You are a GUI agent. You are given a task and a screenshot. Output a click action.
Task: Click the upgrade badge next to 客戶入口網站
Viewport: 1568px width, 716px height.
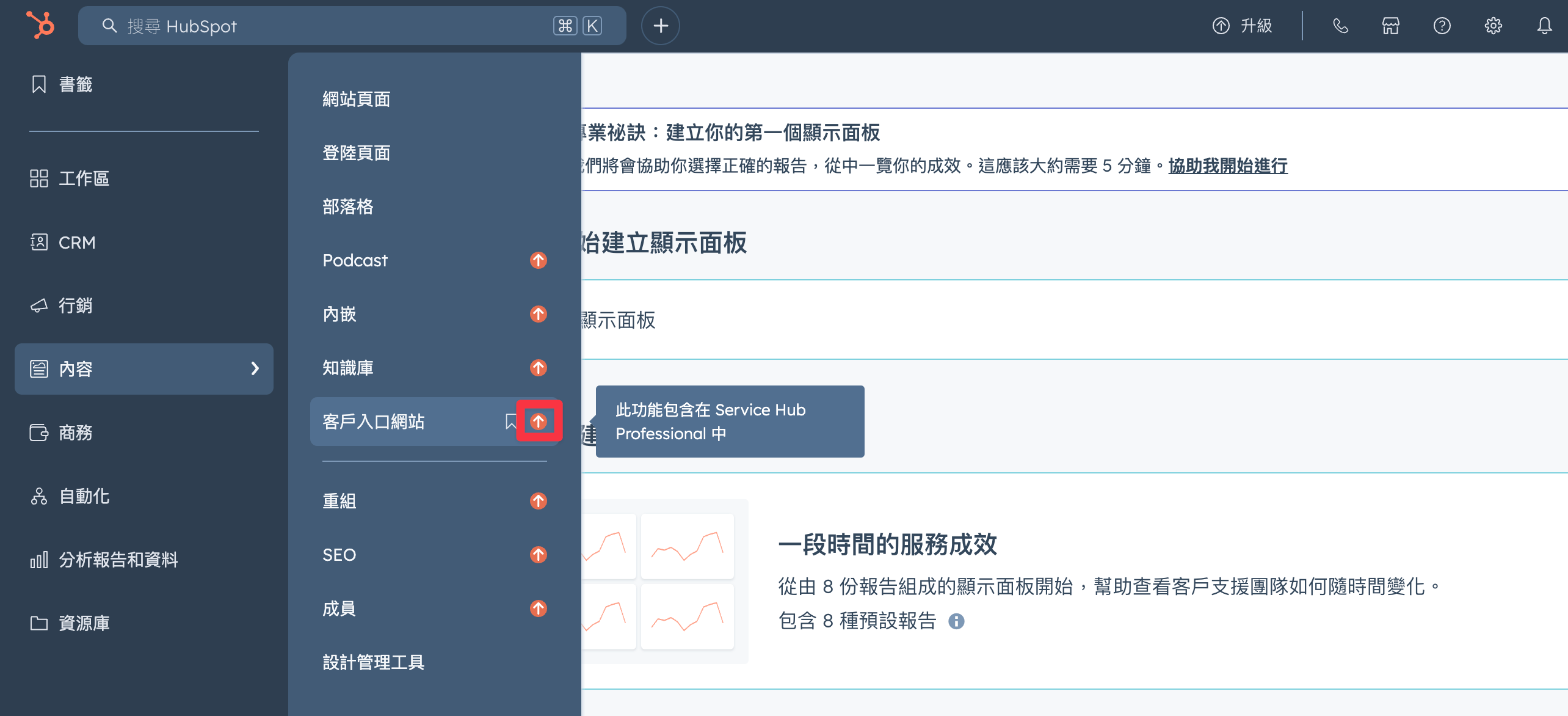pyautogui.click(x=539, y=421)
